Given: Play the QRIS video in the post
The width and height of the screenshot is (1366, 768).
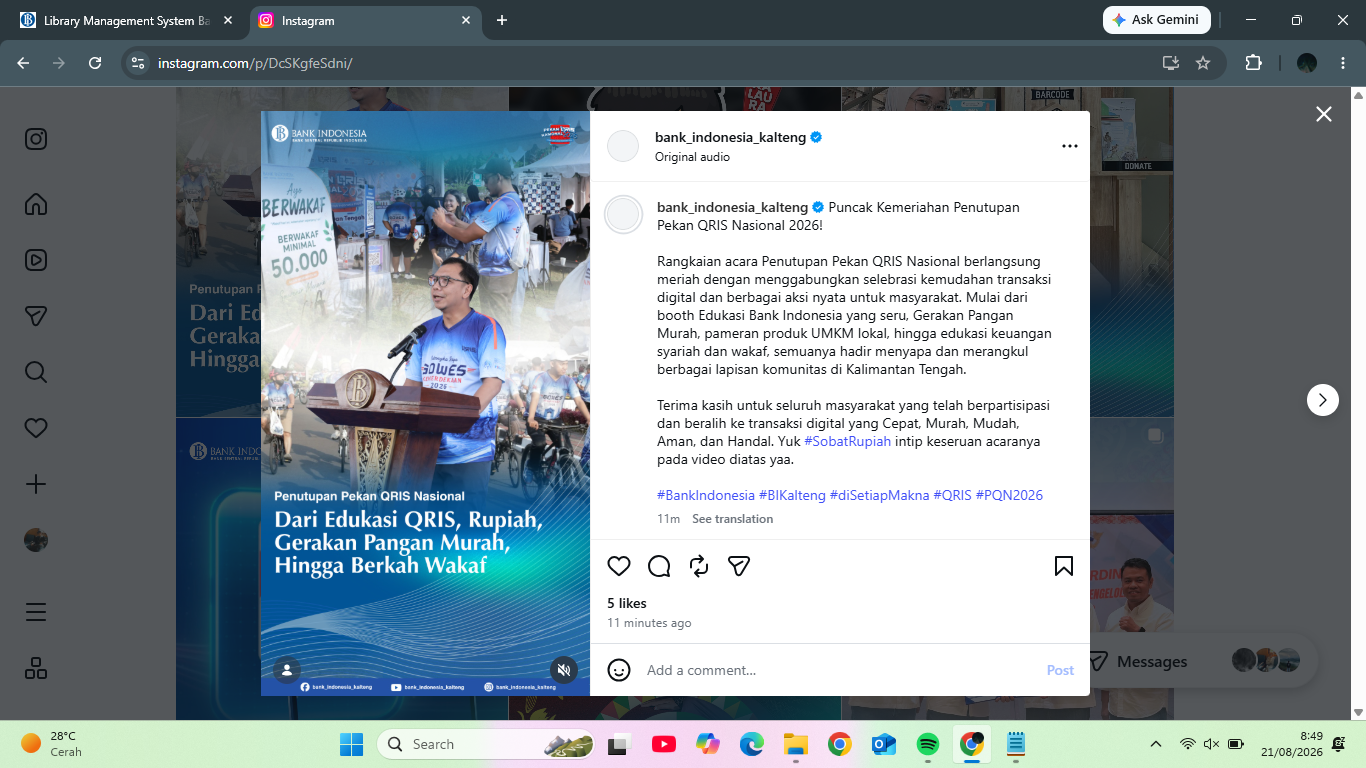Looking at the screenshot, I should point(425,403).
